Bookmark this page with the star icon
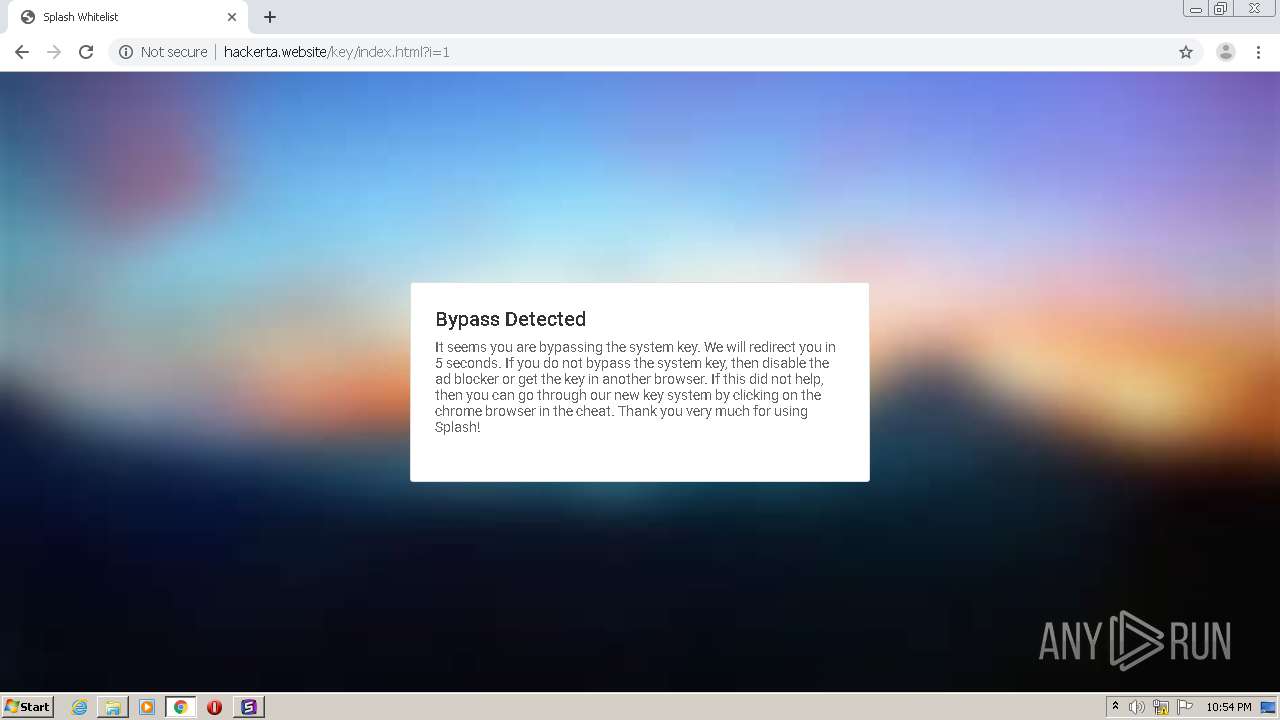This screenshot has height=720, width=1280. (1186, 52)
